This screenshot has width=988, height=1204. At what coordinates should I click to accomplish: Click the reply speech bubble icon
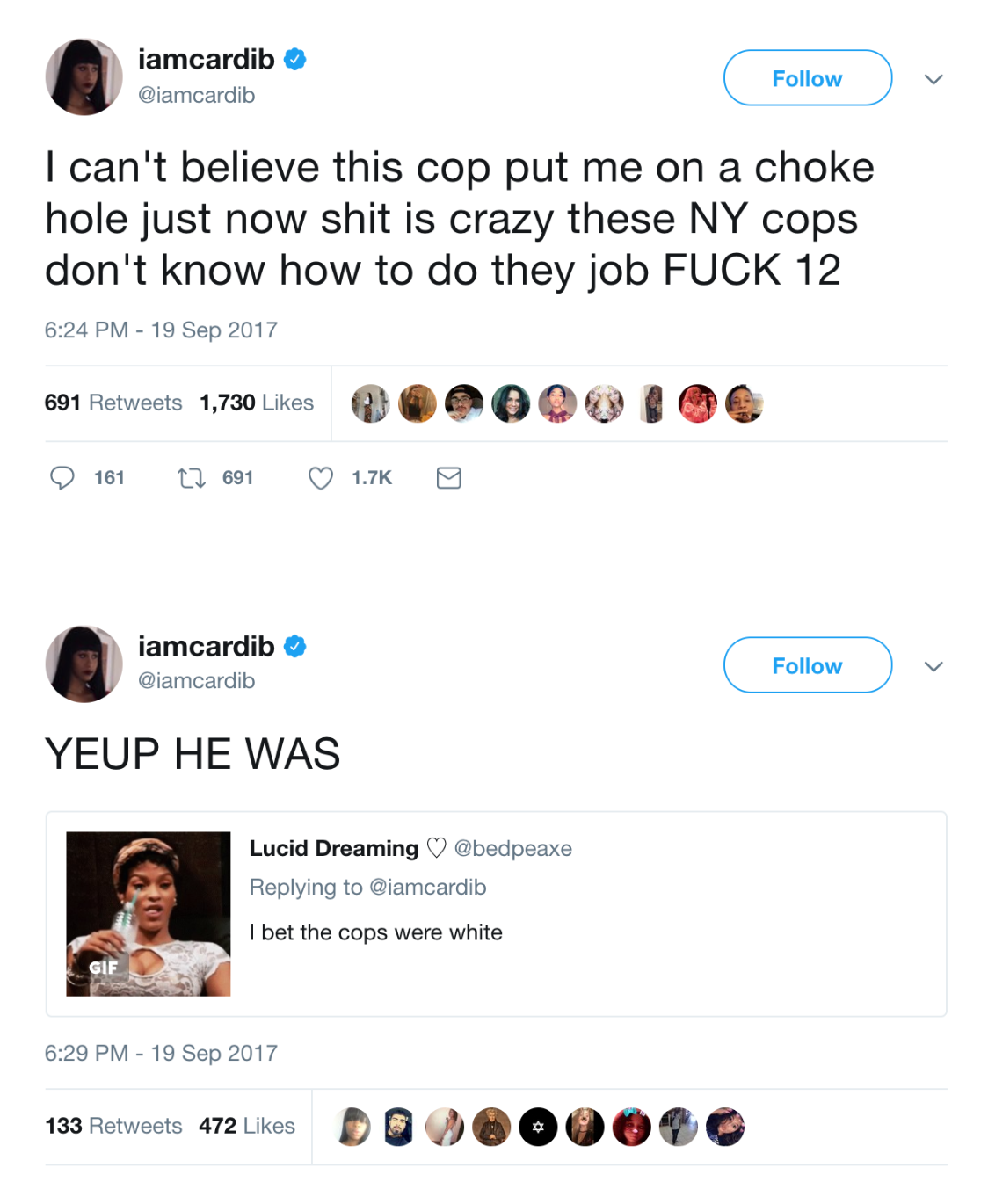62,478
